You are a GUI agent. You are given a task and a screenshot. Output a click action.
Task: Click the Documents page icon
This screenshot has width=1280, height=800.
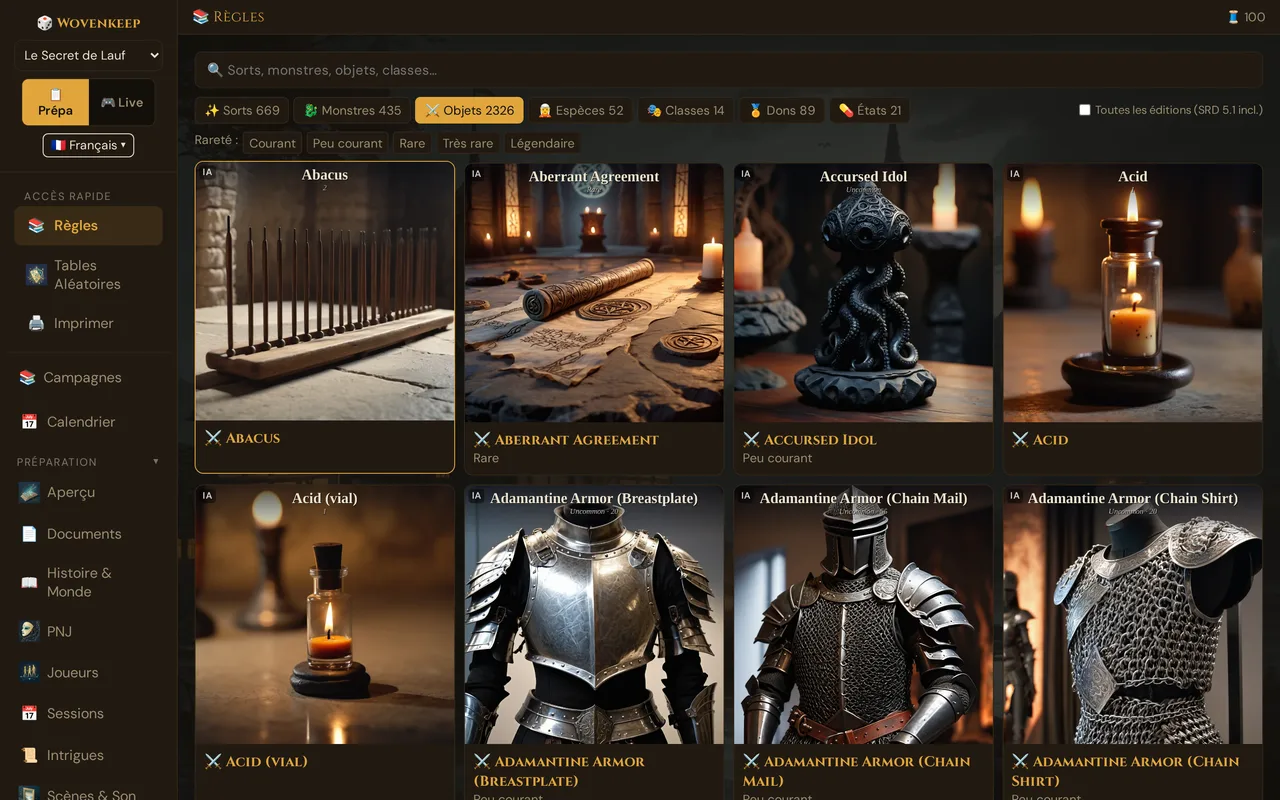pos(30,534)
